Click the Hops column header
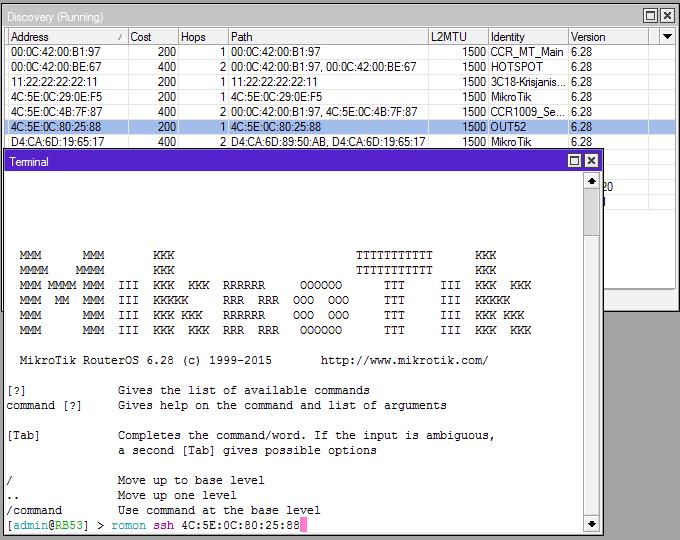 click(203, 37)
